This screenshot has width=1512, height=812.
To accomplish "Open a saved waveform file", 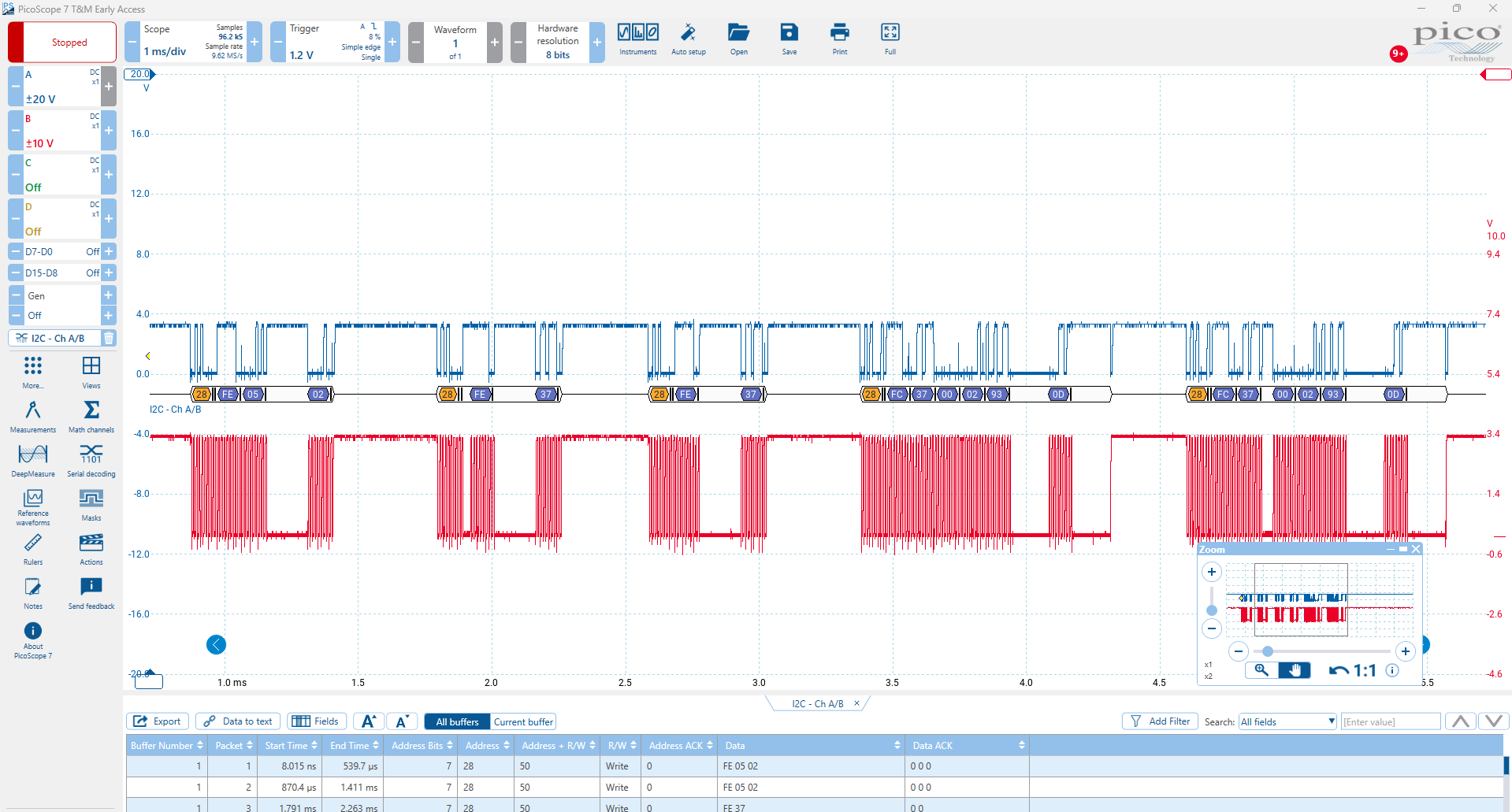I will (738, 39).
